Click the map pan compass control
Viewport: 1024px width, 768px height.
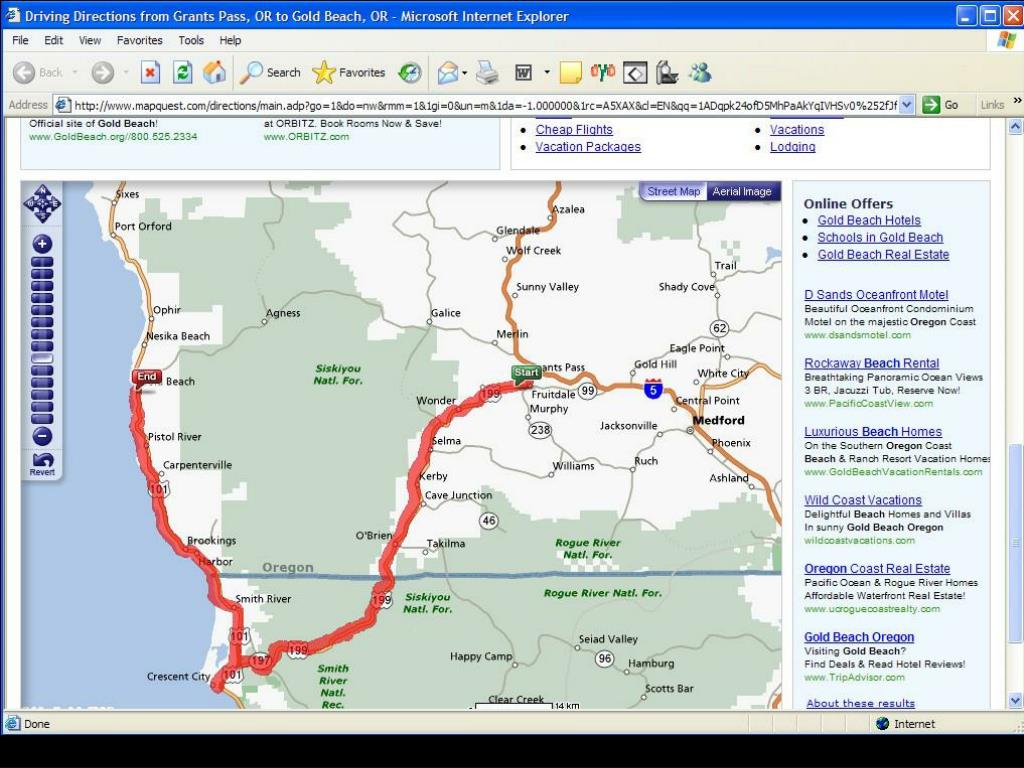click(42, 204)
